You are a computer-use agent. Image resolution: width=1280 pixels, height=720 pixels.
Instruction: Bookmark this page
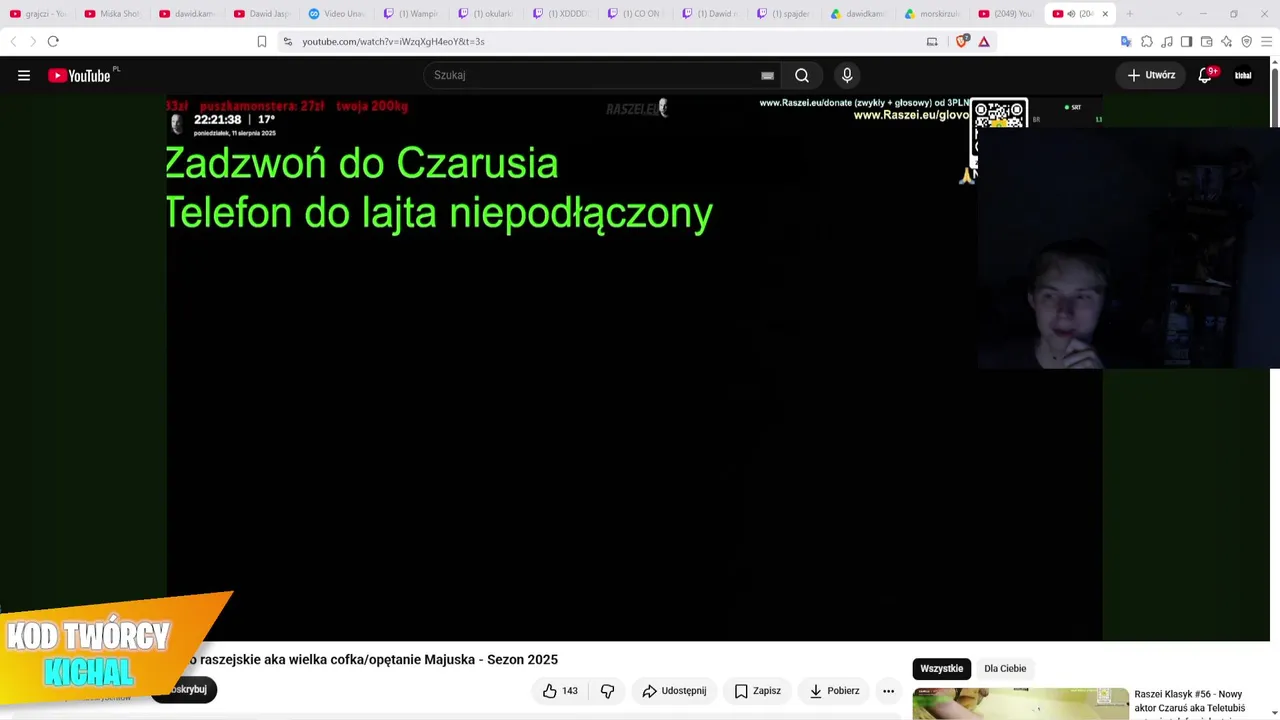[x=262, y=41]
